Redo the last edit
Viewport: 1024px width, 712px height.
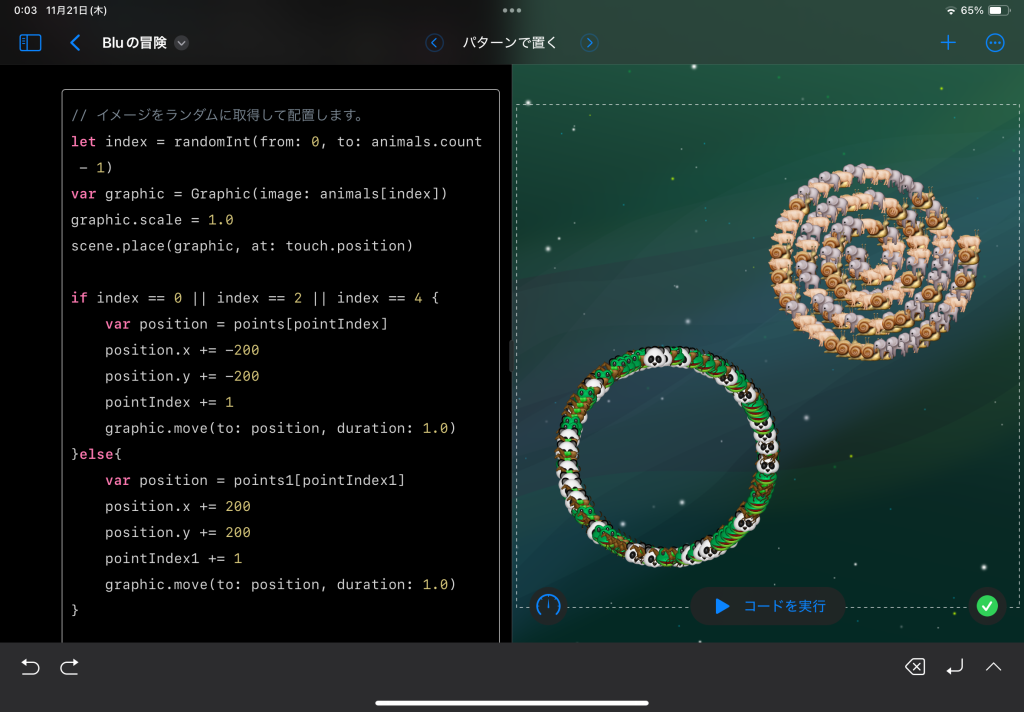pyautogui.click(x=69, y=667)
